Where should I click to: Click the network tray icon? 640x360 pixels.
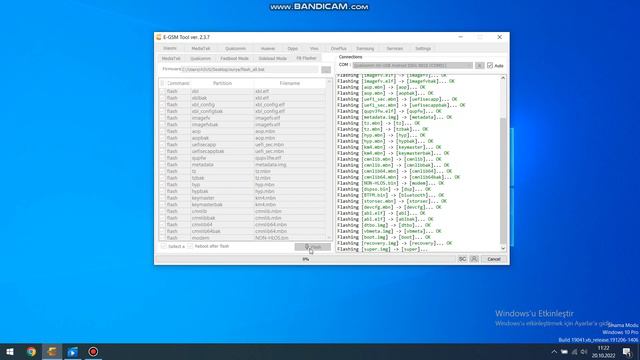tap(574, 352)
